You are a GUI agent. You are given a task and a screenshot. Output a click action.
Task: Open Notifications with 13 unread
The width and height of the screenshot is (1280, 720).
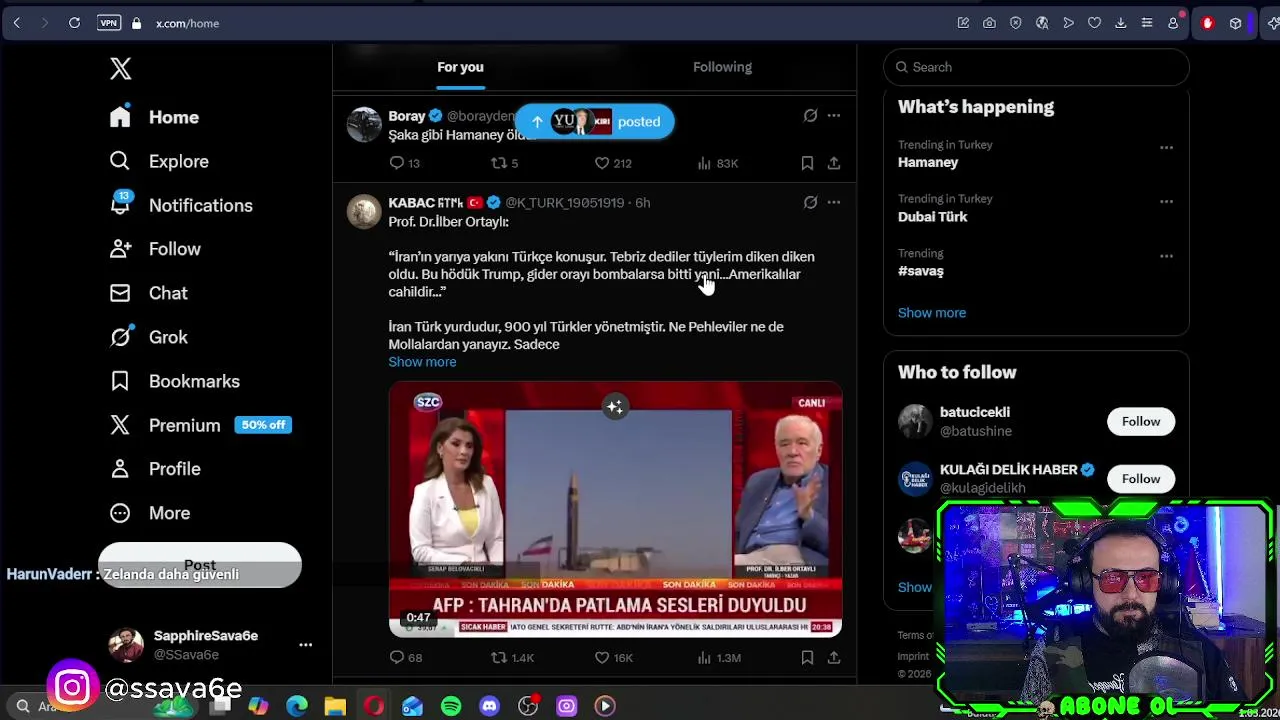click(x=181, y=205)
